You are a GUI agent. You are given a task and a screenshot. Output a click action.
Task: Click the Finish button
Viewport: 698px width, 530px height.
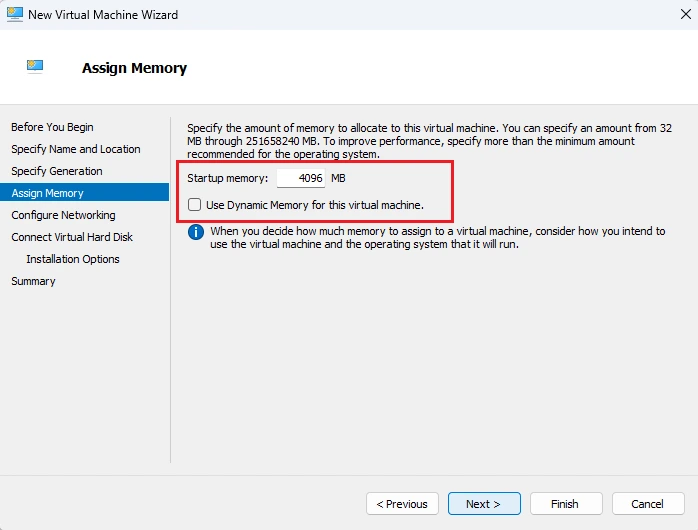[566, 504]
